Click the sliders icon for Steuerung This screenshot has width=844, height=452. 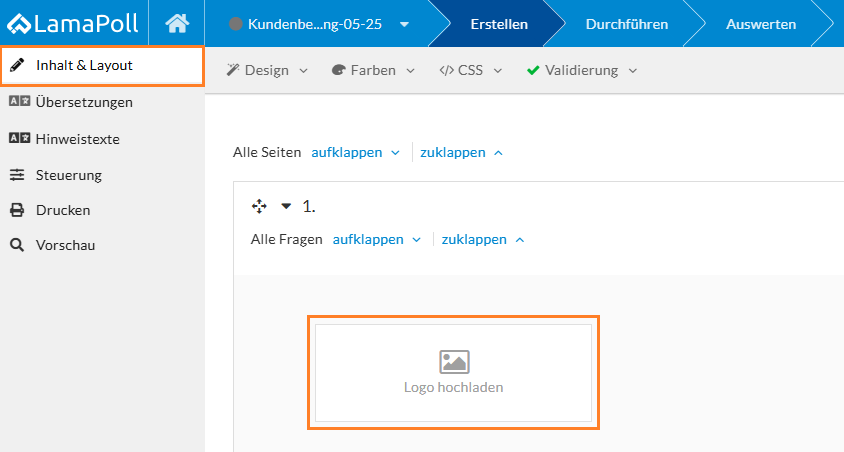point(17,175)
